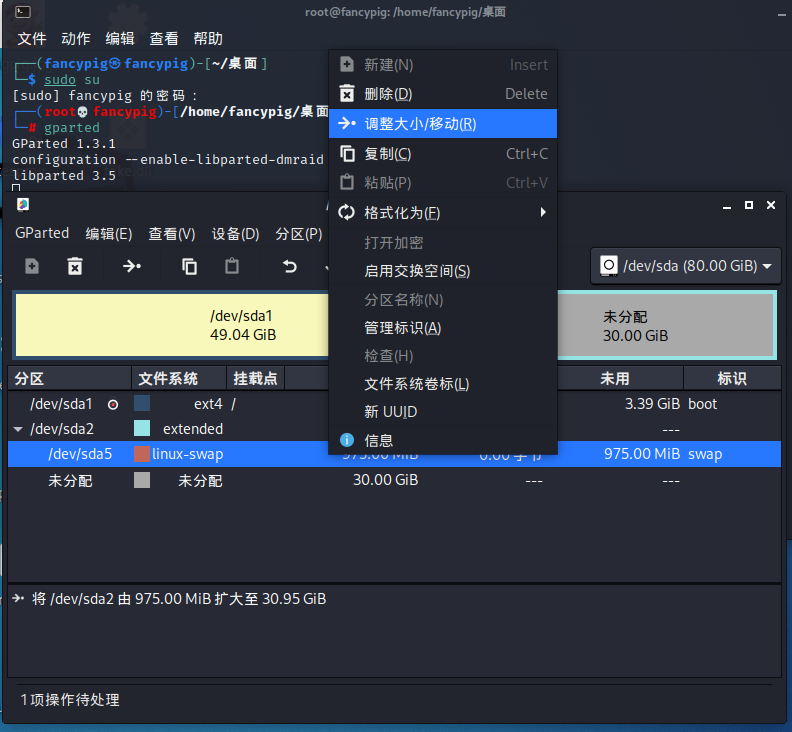Expand the 格式化为(F) submenu arrow
Image resolution: width=792 pixels, height=732 pixels.
[x=543, y=212]
